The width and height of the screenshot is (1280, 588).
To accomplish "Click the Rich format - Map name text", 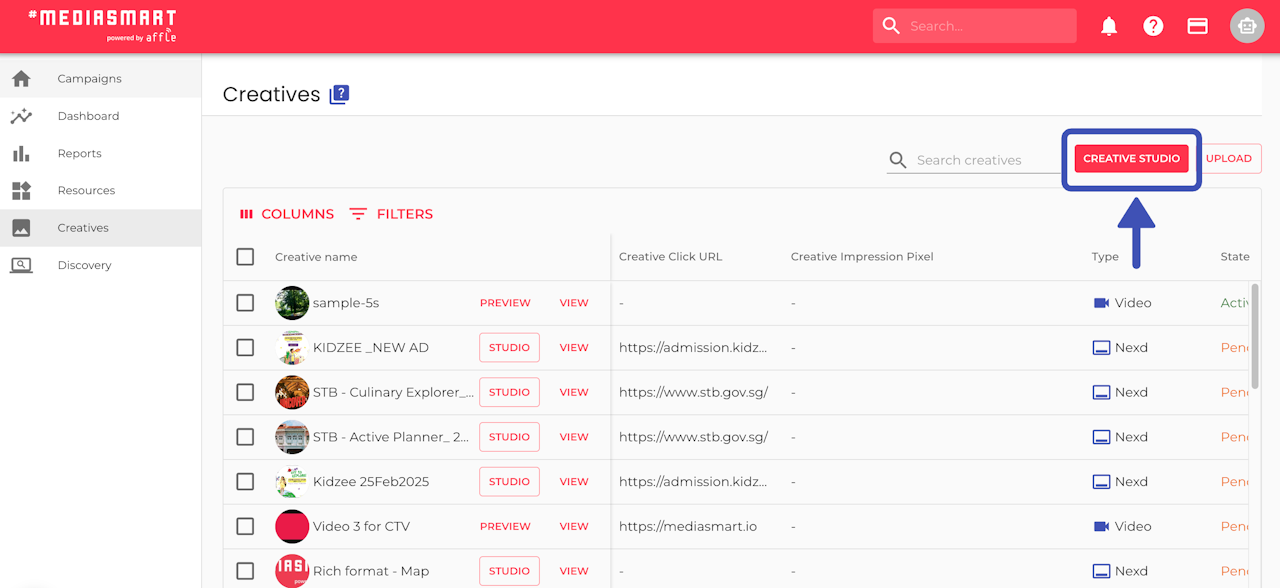I will click(x=371, y=571).
